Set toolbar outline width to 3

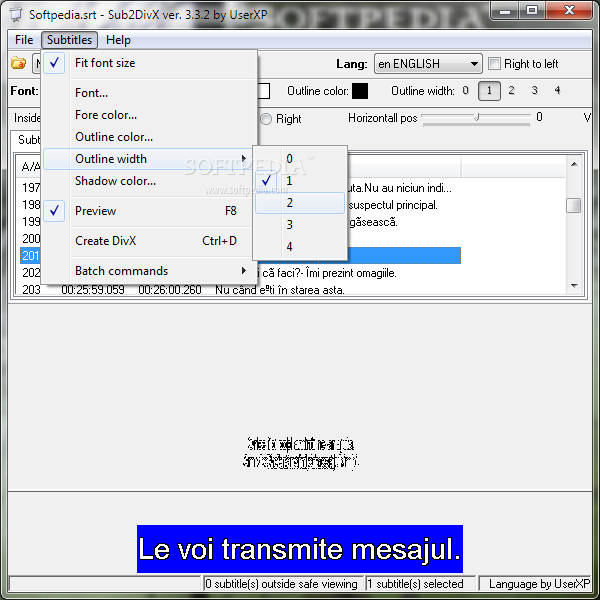[535, 91]
